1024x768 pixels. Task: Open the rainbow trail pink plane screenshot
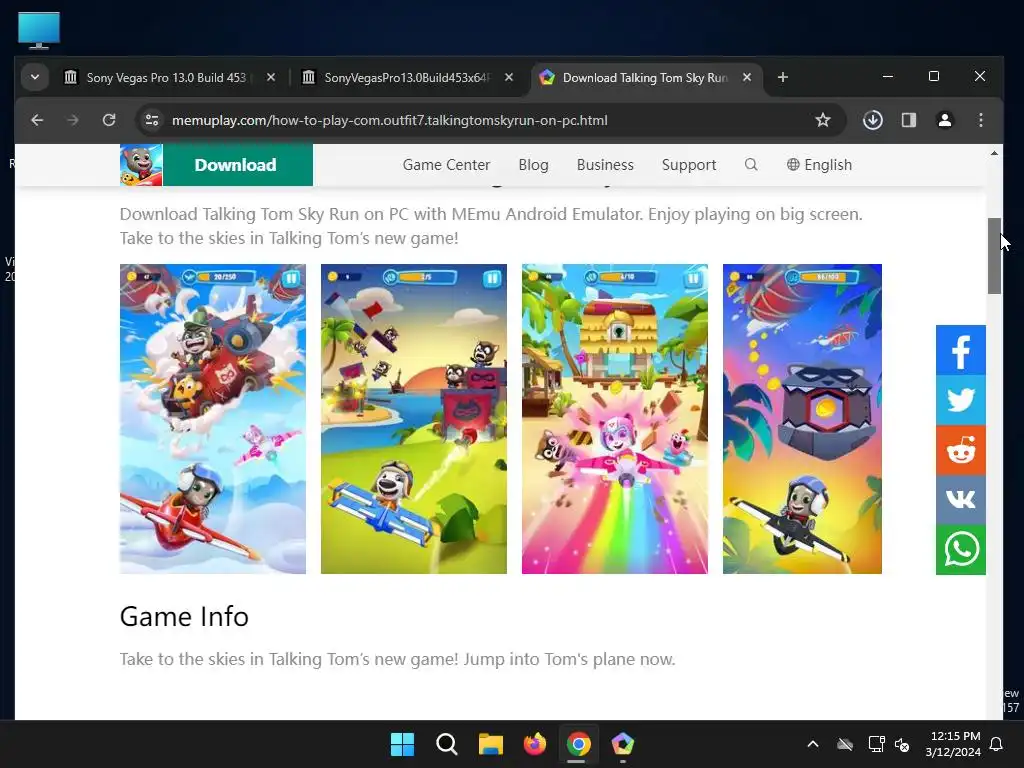(x=615, y=419)
